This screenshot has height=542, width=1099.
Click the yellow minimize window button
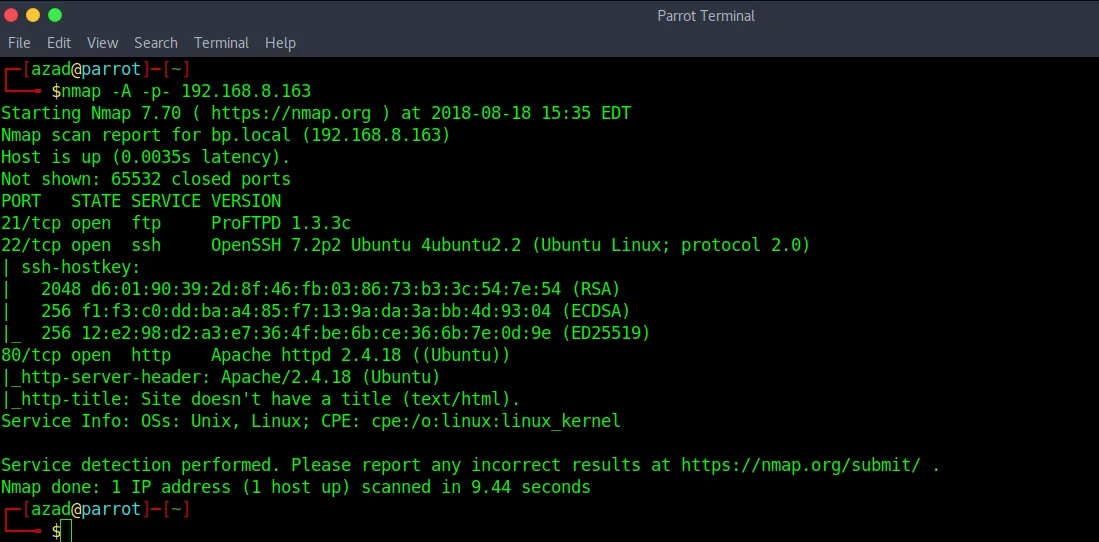pos(32,15)
